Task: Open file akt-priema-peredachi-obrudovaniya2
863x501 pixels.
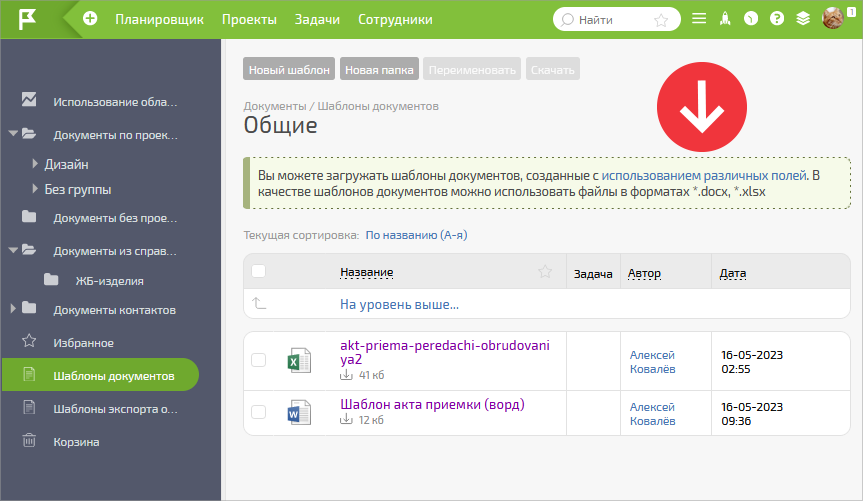Action: tap(445, 352)
